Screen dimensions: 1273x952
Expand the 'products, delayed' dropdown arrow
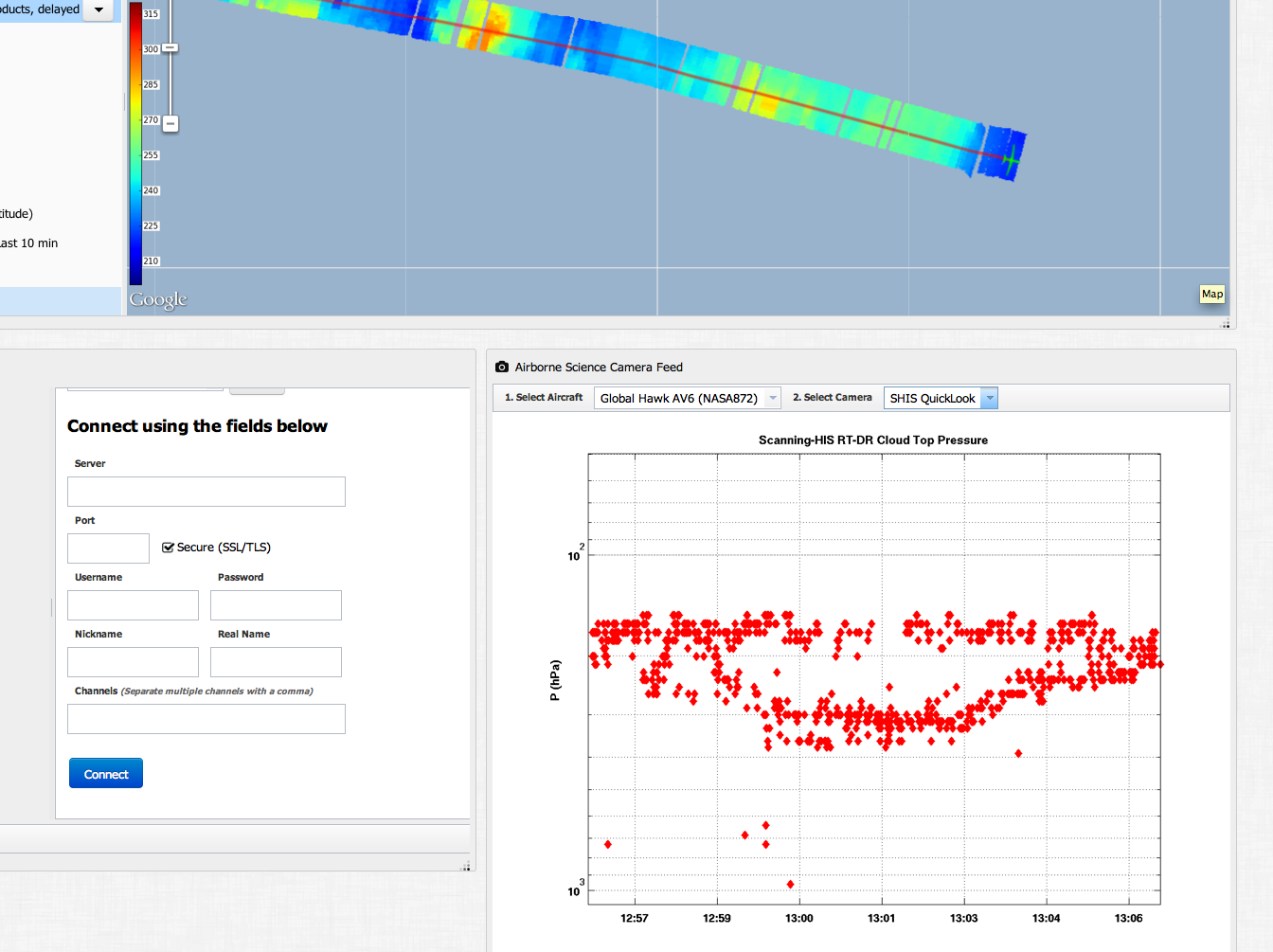tap(99, 9)
